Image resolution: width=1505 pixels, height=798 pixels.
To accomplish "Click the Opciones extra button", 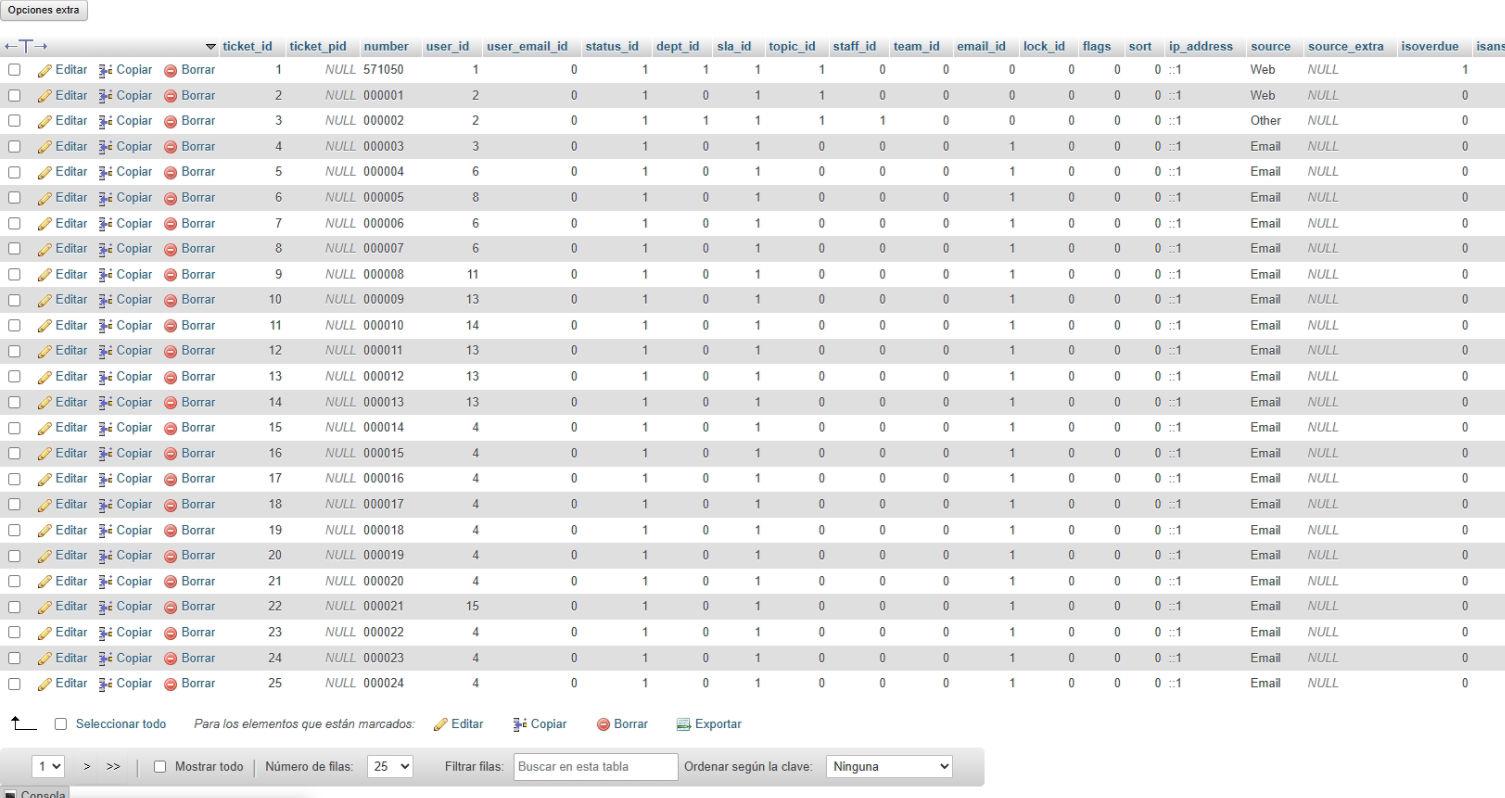I will 44,10.
